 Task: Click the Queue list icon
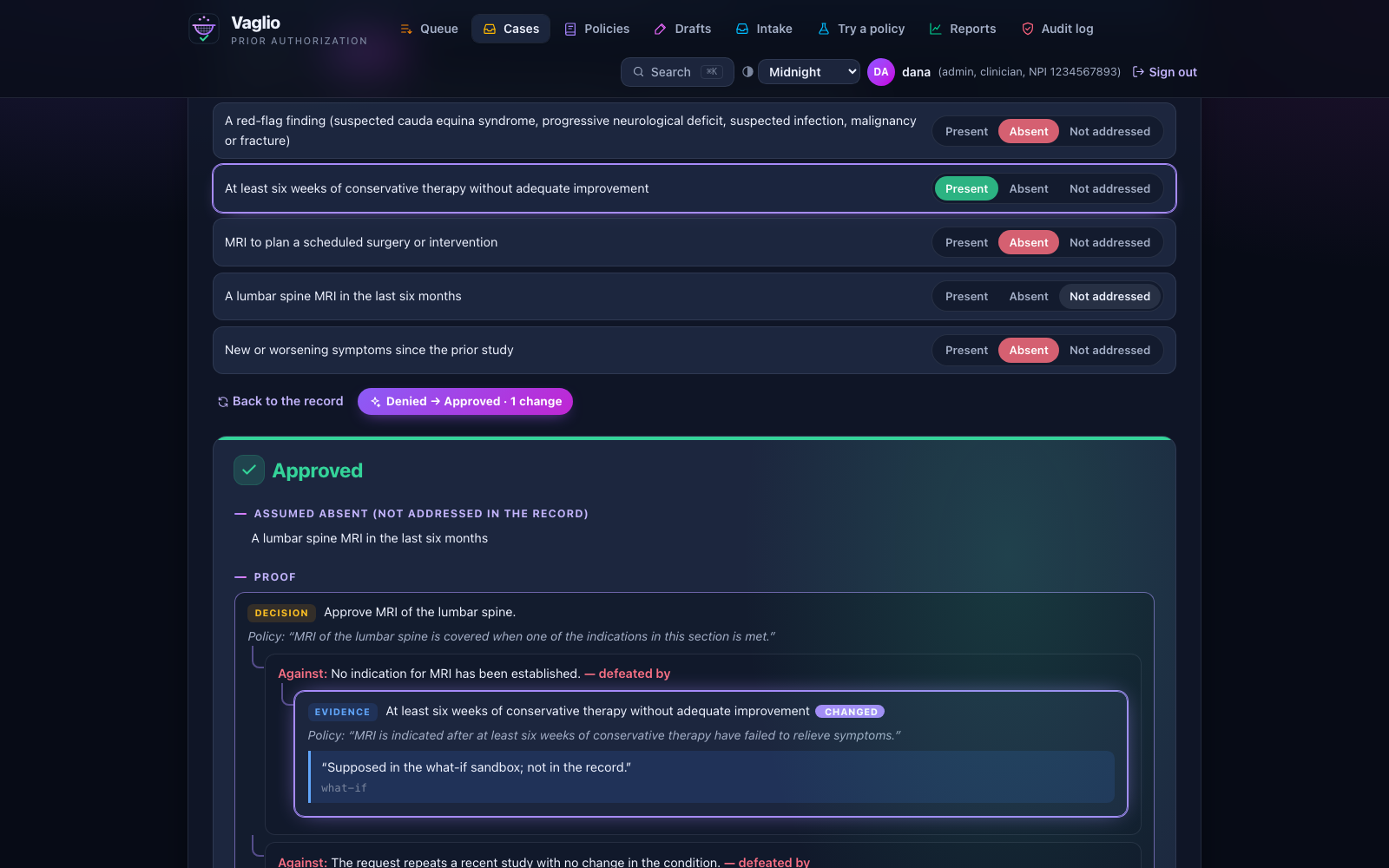tap(406, 29)
